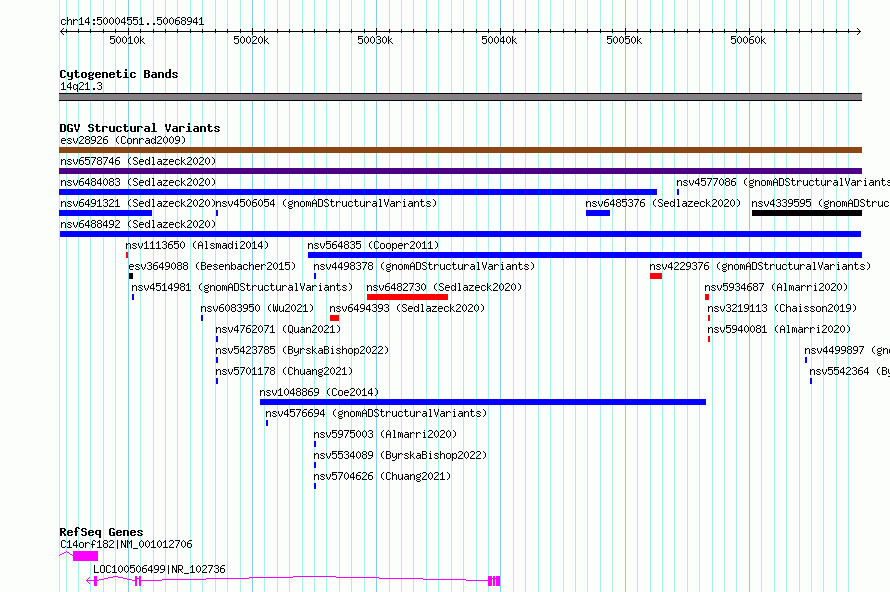Click the nsv4514981 (gnomADStructuralVariants) label
890x592 pixels.
click(242, 287)
